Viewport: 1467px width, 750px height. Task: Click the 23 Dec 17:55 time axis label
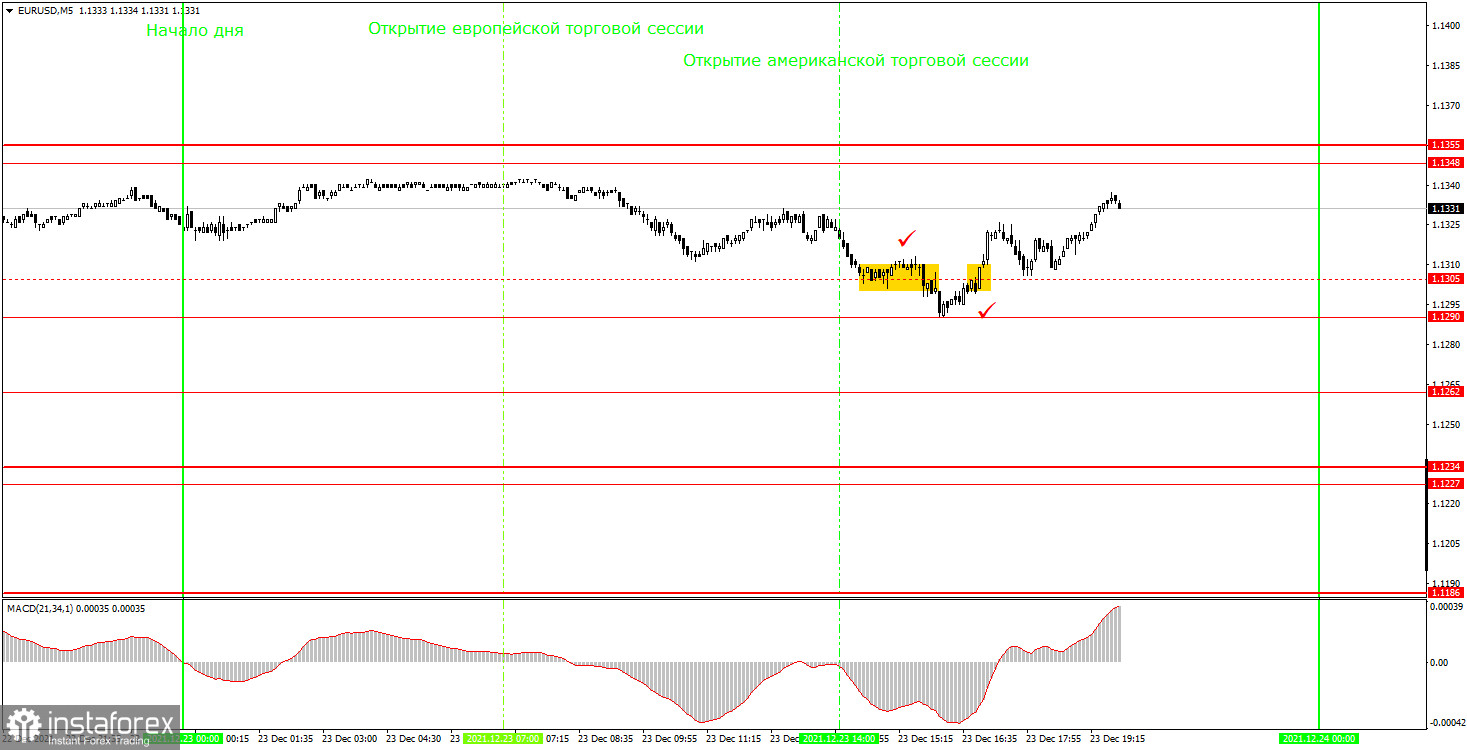[1054, 739]
